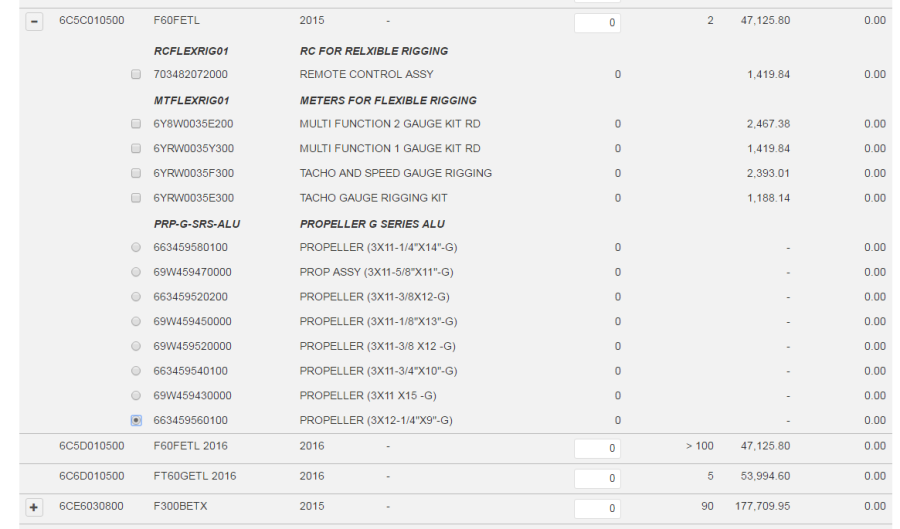Click the selected 3X12-1/4"X9"-G radio button
The image size is (900, 529).
point(136,421)
